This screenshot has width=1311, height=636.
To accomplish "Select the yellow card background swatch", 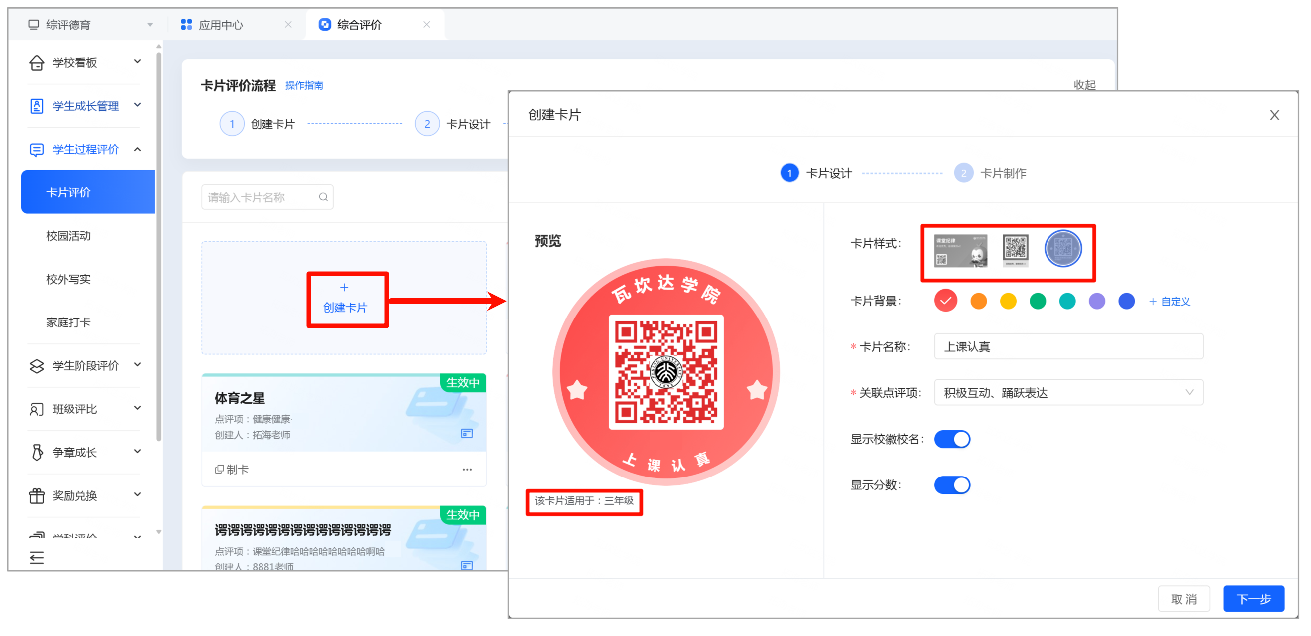I will [1008, 301].
